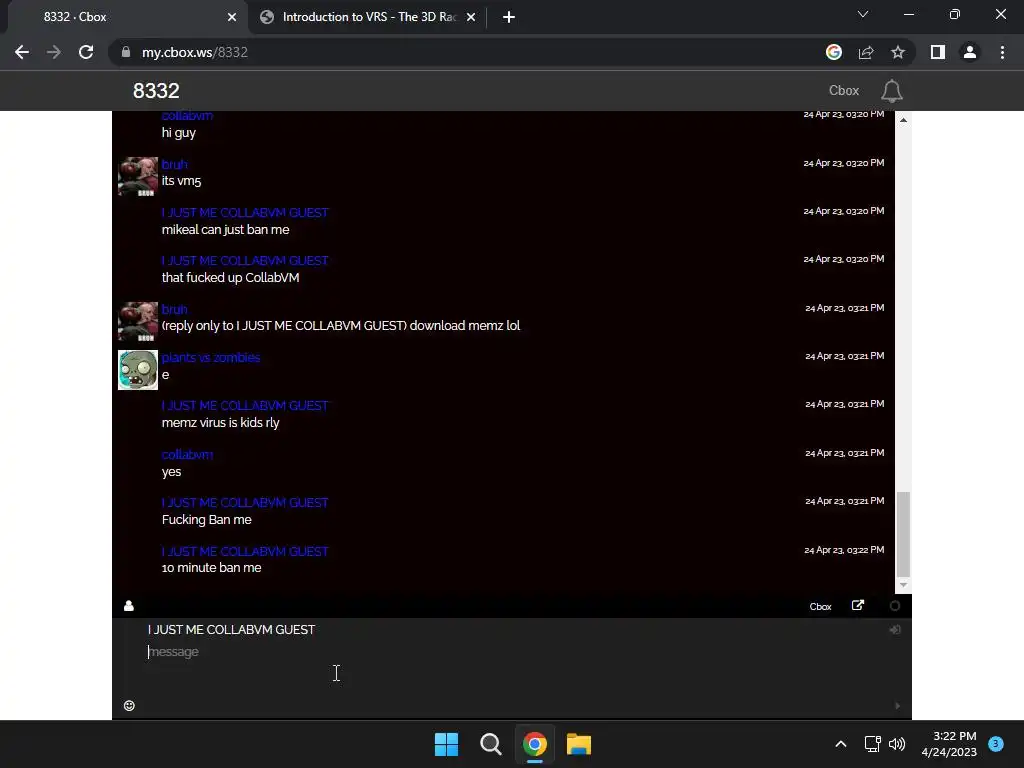Click username above '10 minute ban me'
Image resolution: width=1024 pixels, height=768 pixels.
point(245,551)
